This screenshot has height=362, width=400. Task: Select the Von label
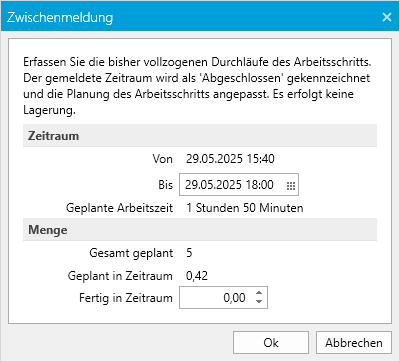coord(163,159)
